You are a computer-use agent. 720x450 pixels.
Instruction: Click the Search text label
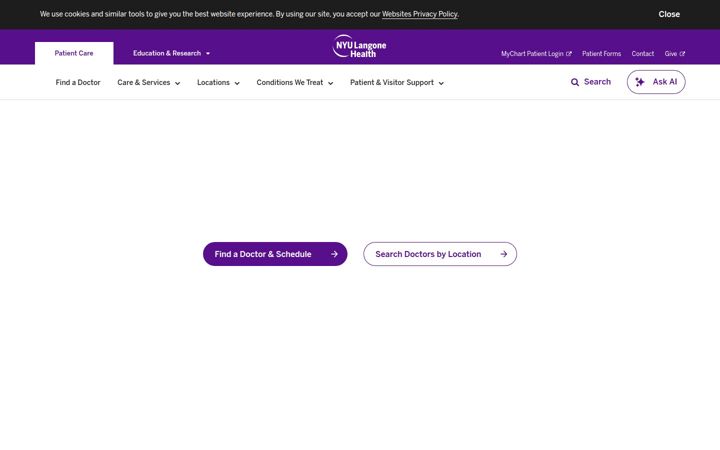point(597,82)
